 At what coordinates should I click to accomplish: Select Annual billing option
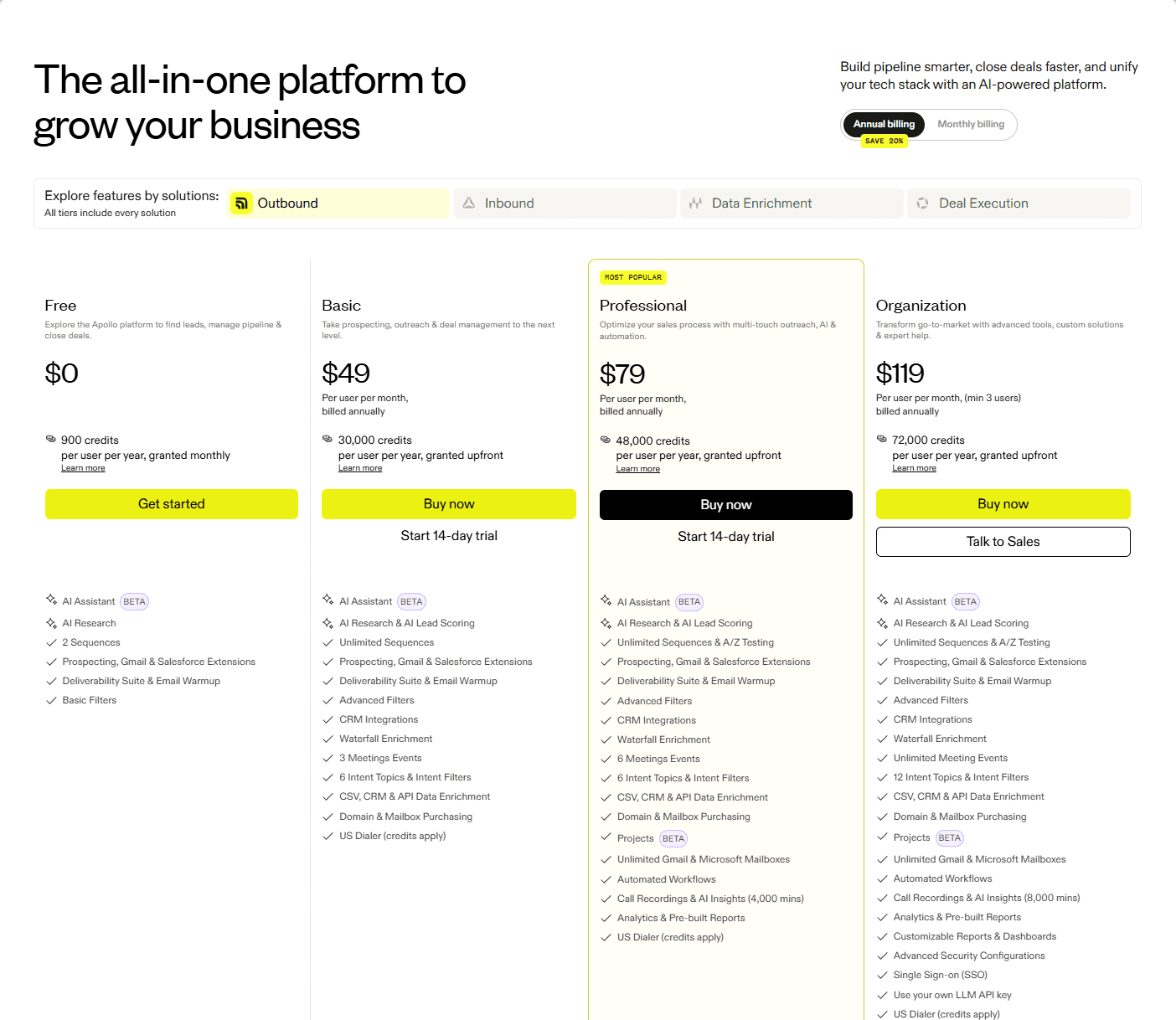pyautogui.click(x=884, y=124)
